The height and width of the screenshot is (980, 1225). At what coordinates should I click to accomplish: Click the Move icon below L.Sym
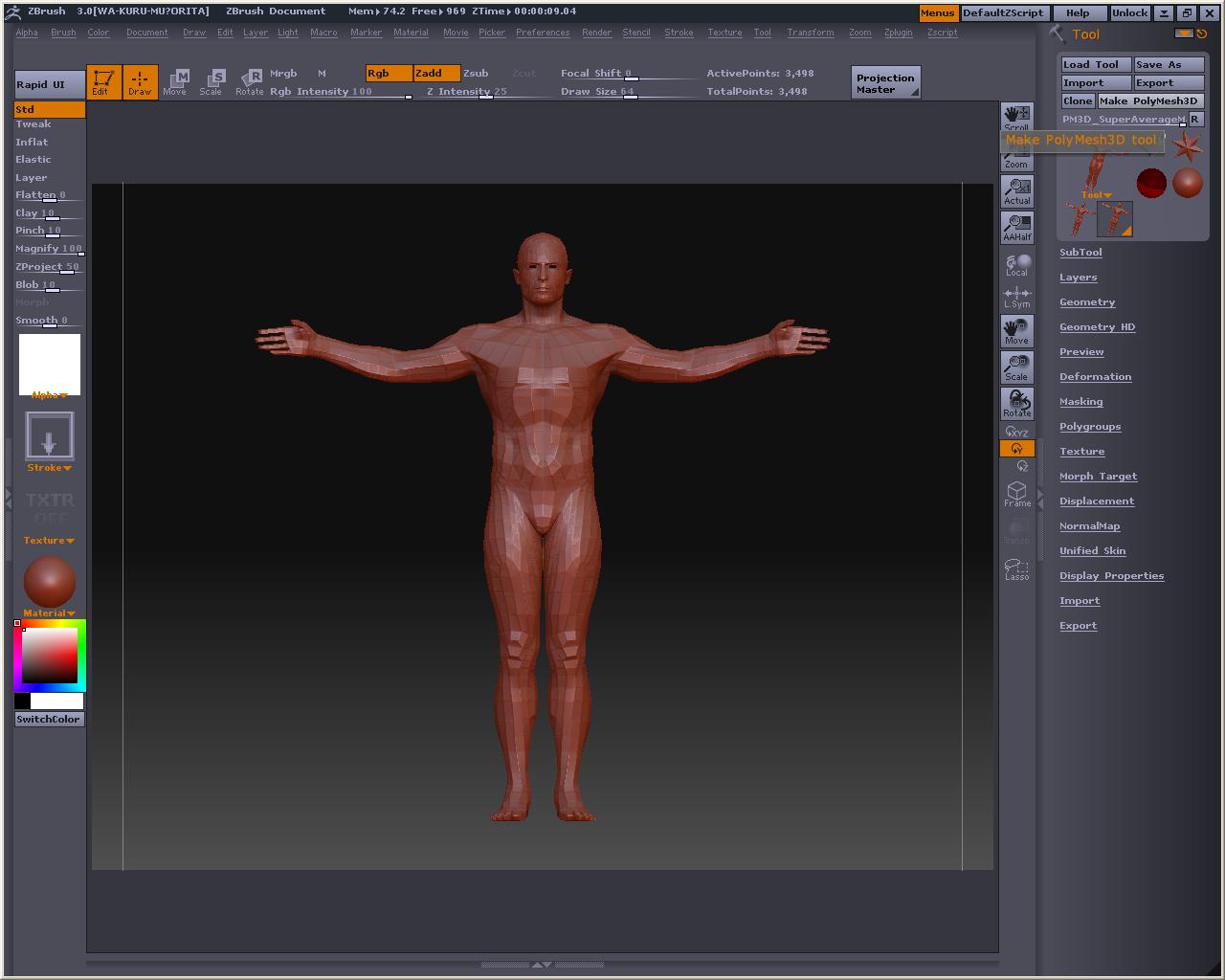click(x=1016, y=331)
